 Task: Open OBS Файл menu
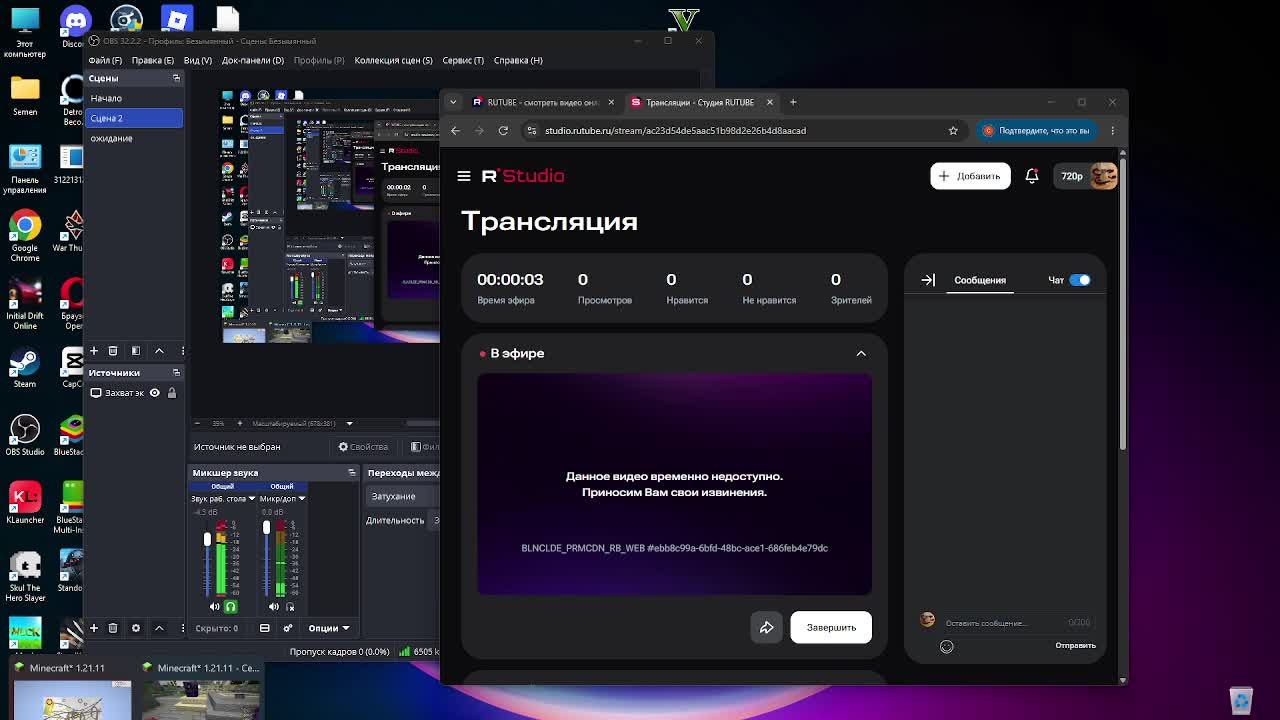[x=105, y=60]
